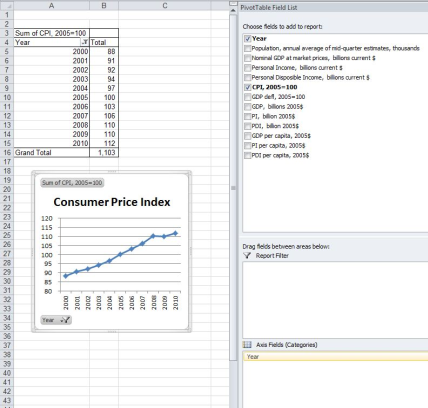The image size is (428, 408).
Task: Select value 103 in Total column
Action: click(x=104, y=107)
